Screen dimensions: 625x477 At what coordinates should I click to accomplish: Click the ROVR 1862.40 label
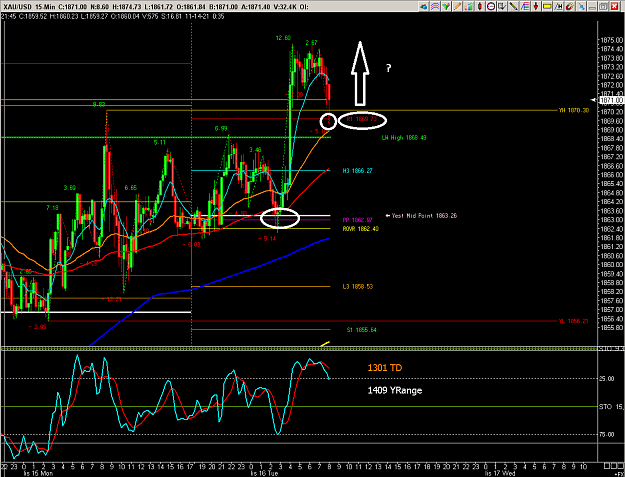361,229
